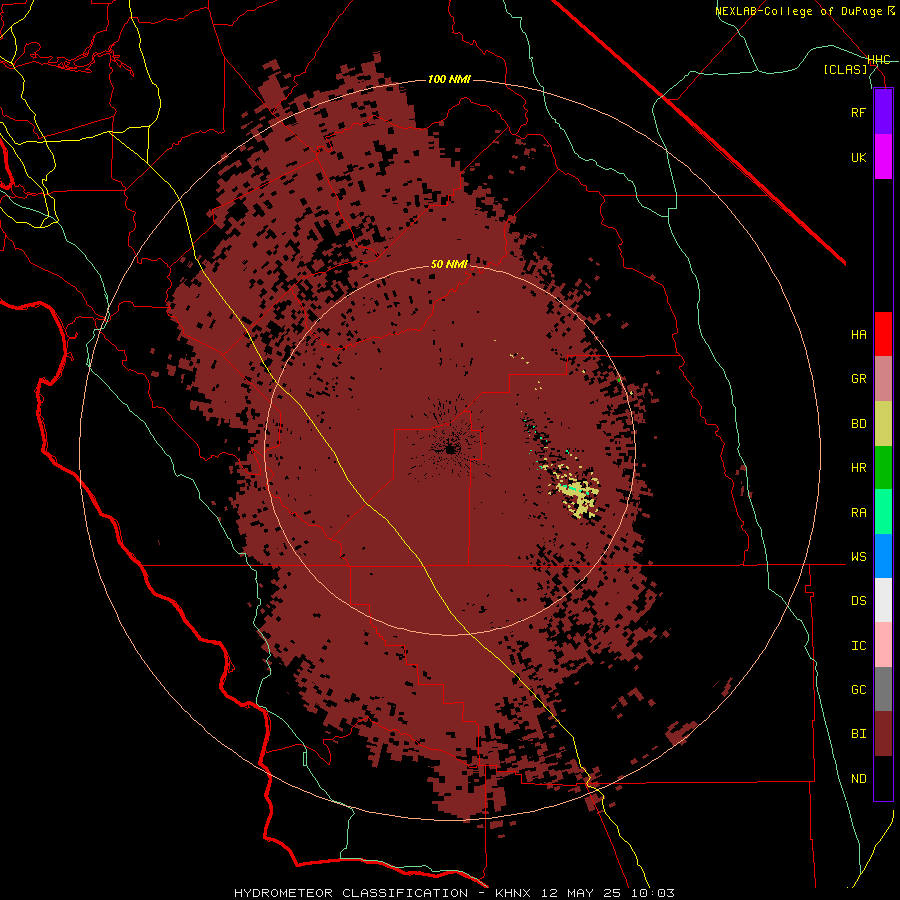Click the ND legend label
Viewport: 900px width, 900px height.
858,779
